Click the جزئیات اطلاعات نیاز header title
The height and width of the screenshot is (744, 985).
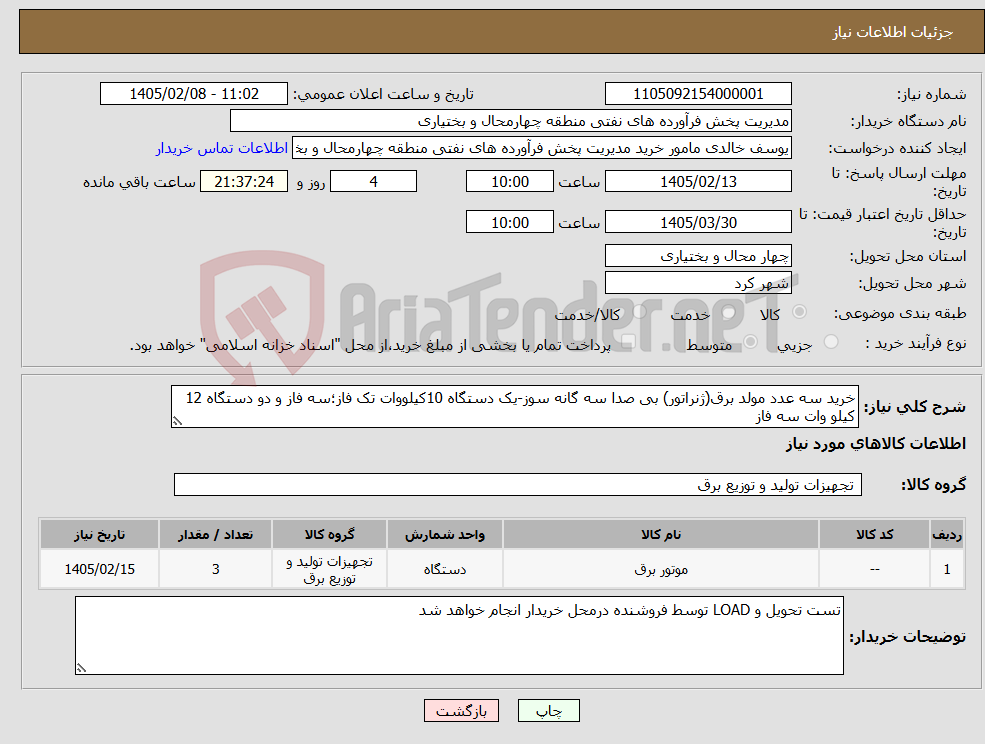[893, 32]
